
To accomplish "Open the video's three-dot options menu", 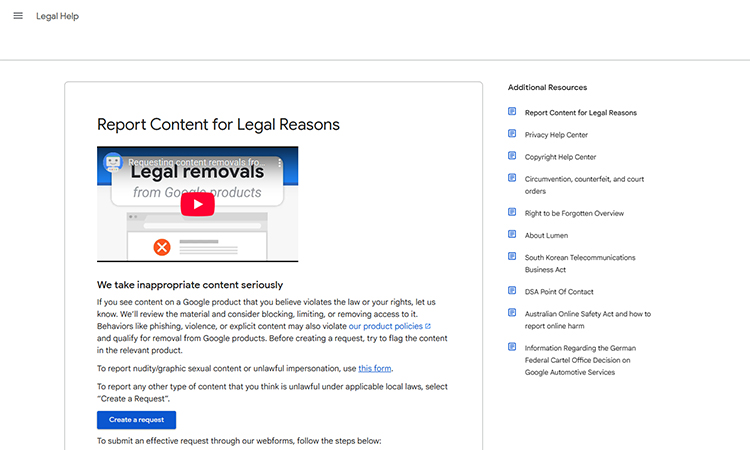I will (x=280, y=163).
